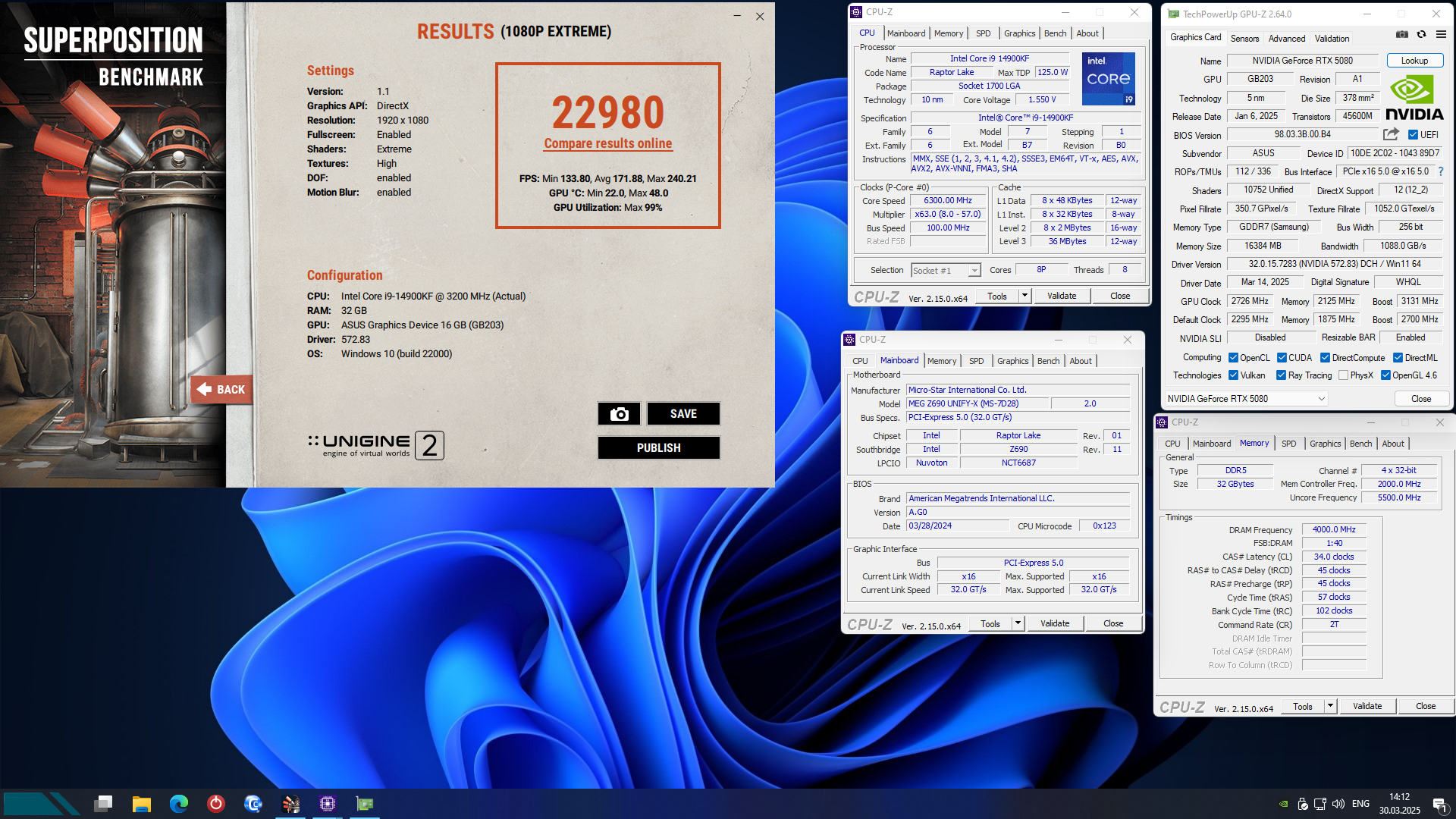The width and height of the screenshot is (1456, 819).
Task: Click Tools button in Memory CPU-Z window
Action: [x=1303, y=706]
